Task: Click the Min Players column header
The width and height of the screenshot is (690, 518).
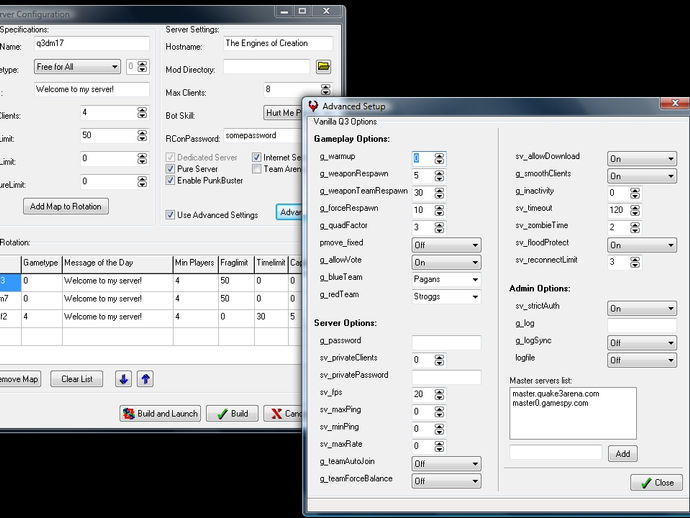Action: [195, 263]
